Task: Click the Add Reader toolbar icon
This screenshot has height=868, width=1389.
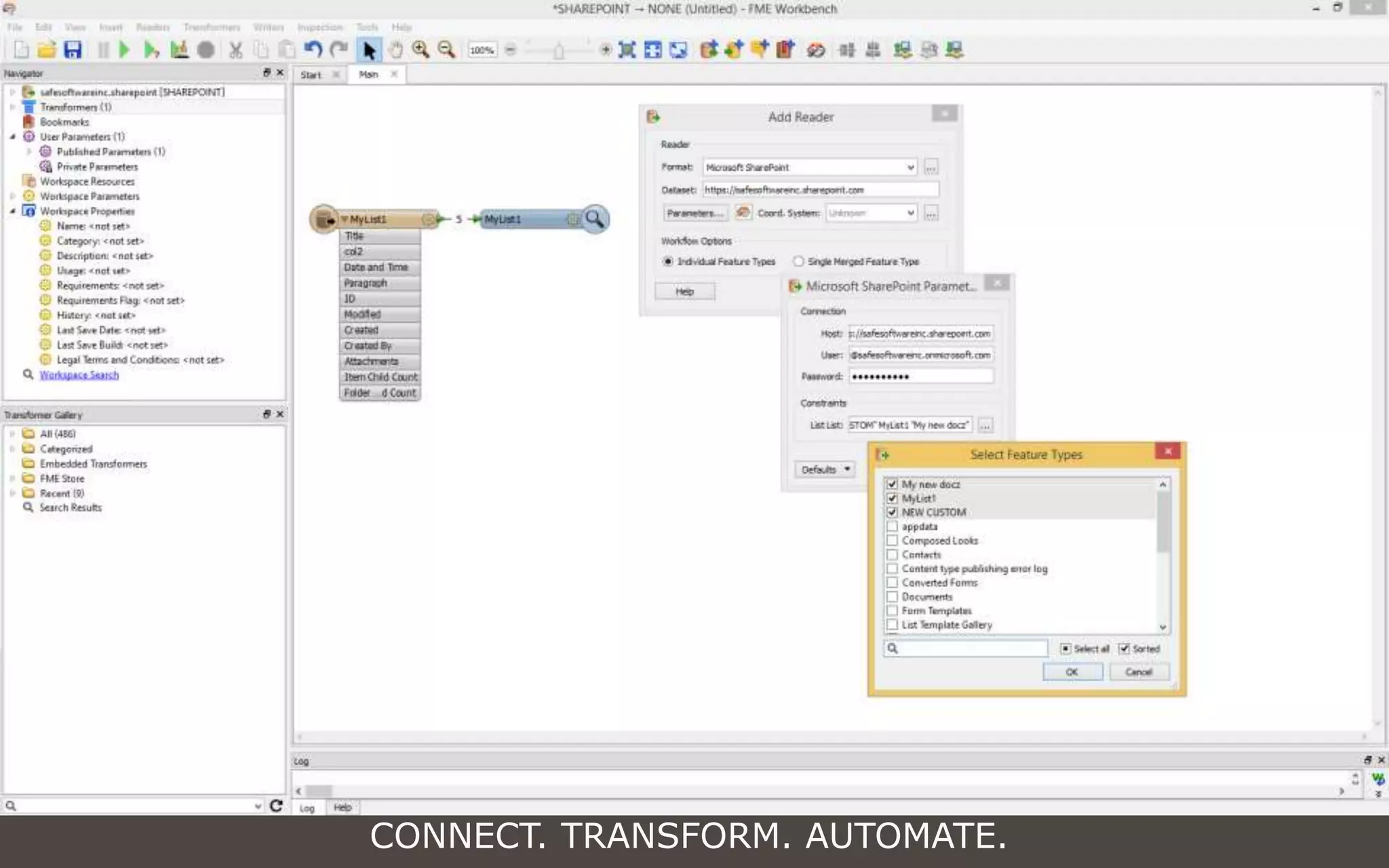Action: [709, 50]
